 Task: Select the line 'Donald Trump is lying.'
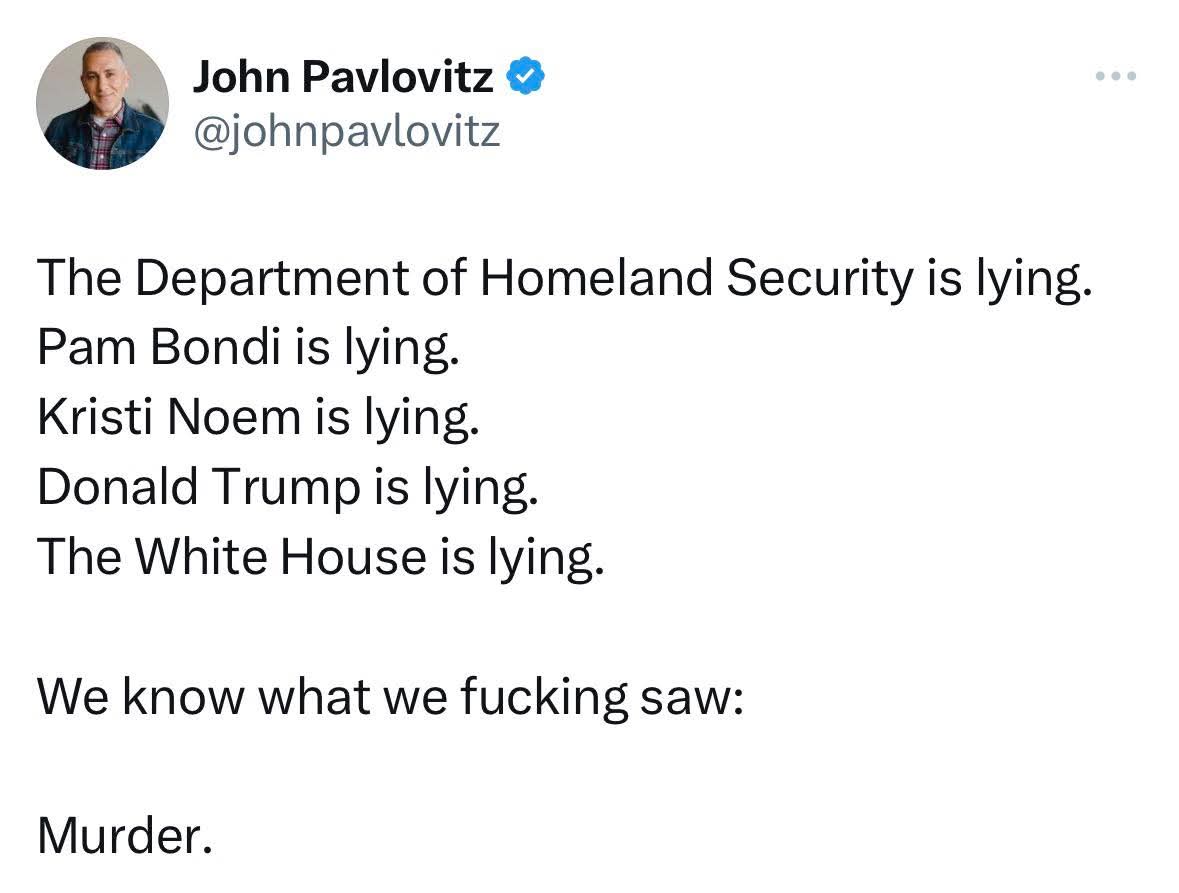(288, 488)
